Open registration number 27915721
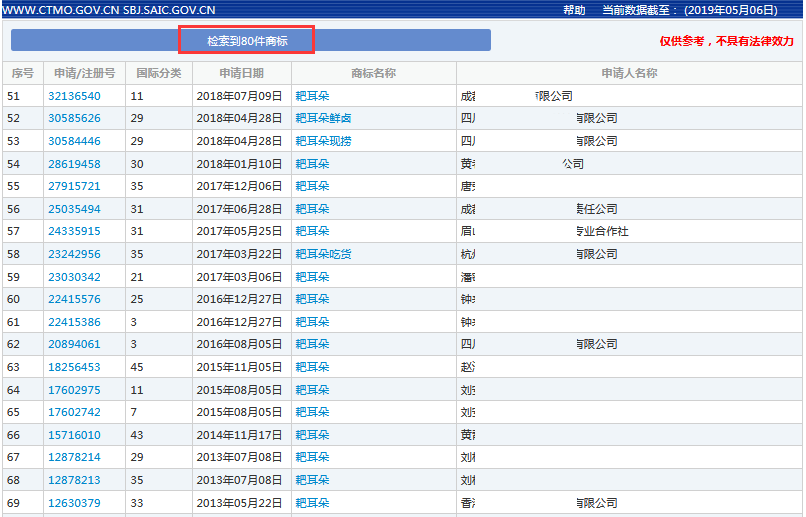 coord(75,186)
